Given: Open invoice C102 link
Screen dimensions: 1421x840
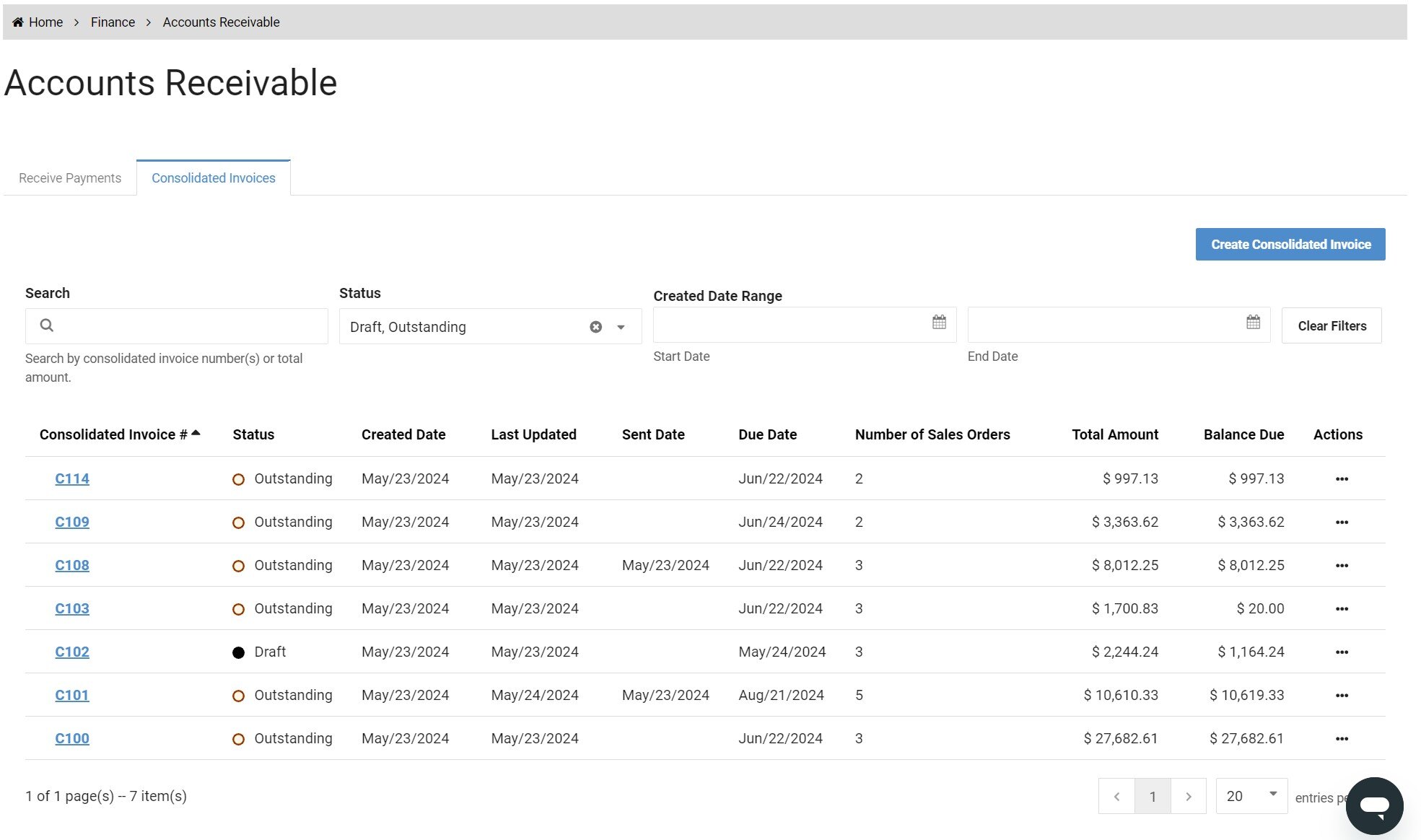Looking at the screenshot, I should pyautogui.click(x=72, y=652).
